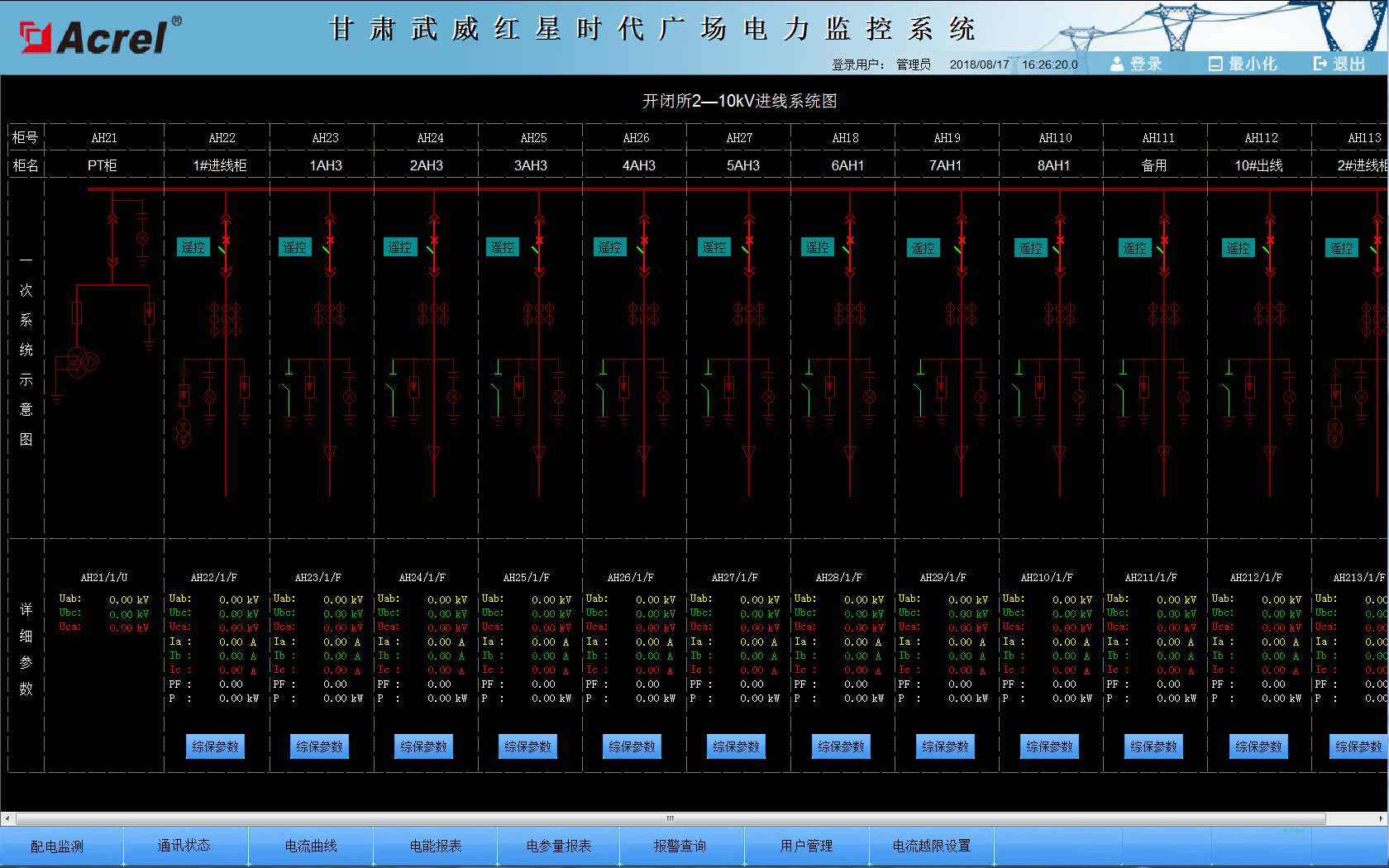Click the Acrel logo
Viewport: 1389px width, 868px height.
(100, 36)
